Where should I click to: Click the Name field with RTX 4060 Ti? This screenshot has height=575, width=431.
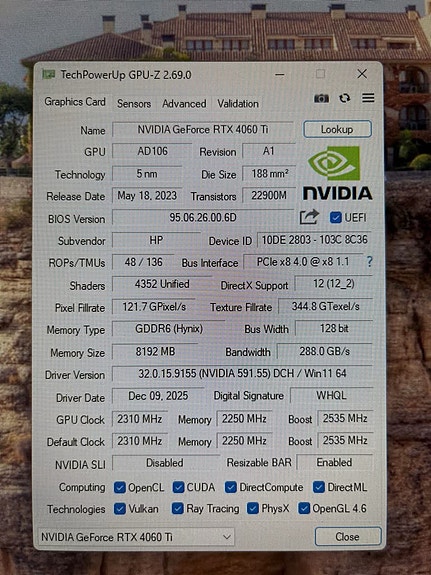pyautogui.click(x=202, y=129)
